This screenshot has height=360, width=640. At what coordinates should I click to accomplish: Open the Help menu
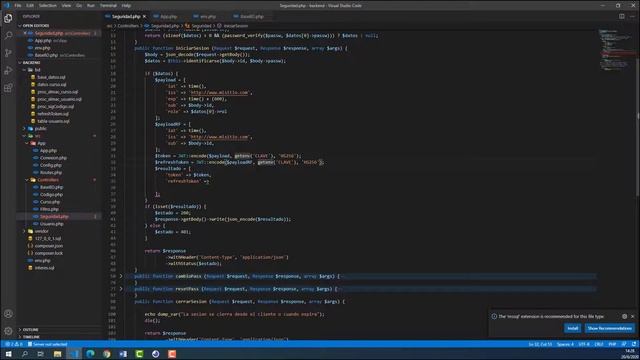pyautogui.click(x=127, y=6)
